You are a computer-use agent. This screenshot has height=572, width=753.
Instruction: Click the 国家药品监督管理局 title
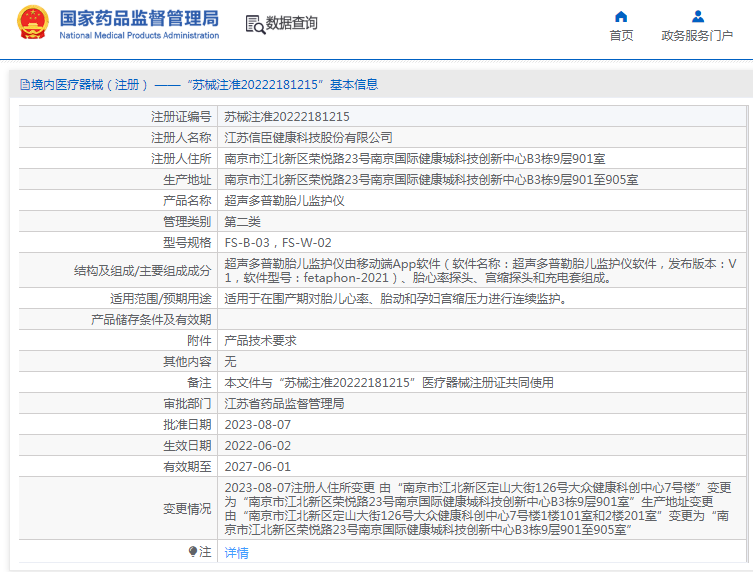[x=139, y=19]
